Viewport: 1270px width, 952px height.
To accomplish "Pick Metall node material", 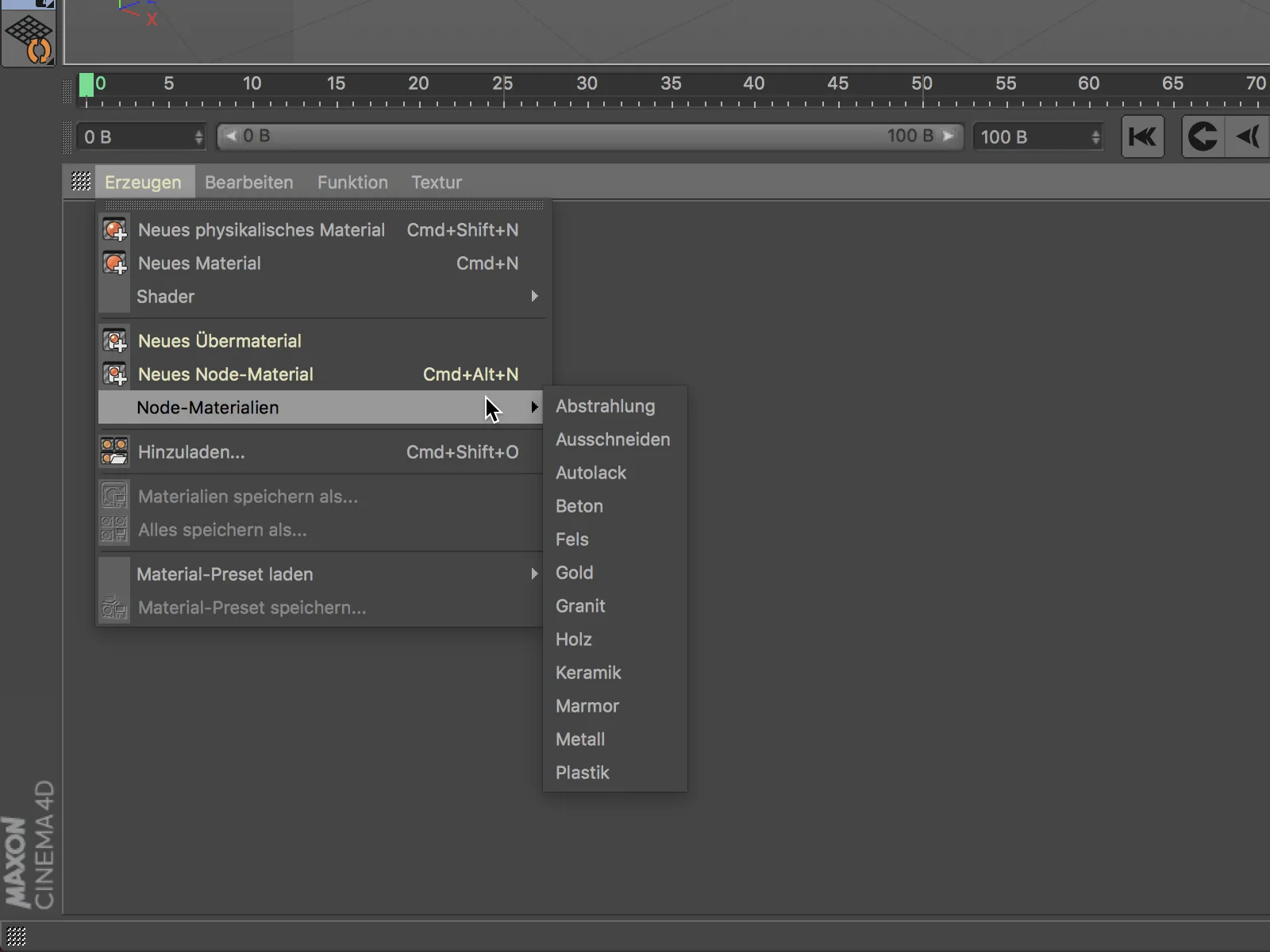I will 615,739.
